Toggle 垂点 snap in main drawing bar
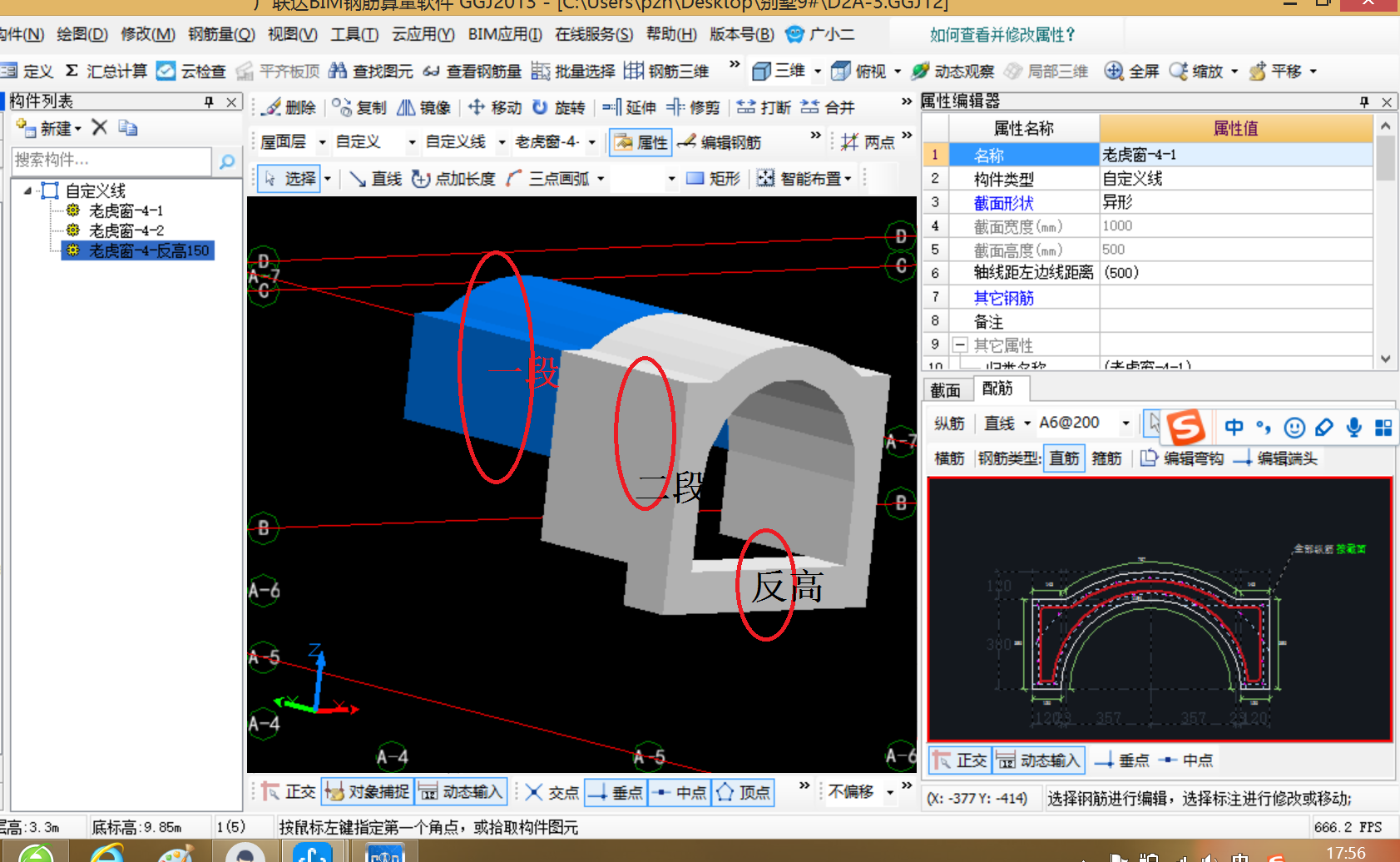The height and width of the screenshot is (862, 1400). pos(615,792)
